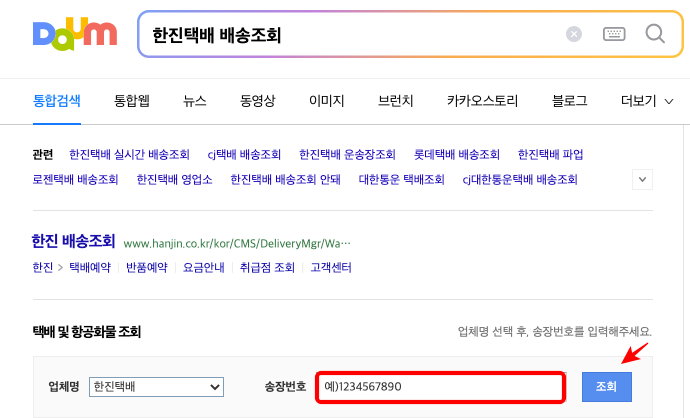The height and width of the screenshot is (418, 690).
Task: Open the 브런치 tab
Action: (396, 101)
